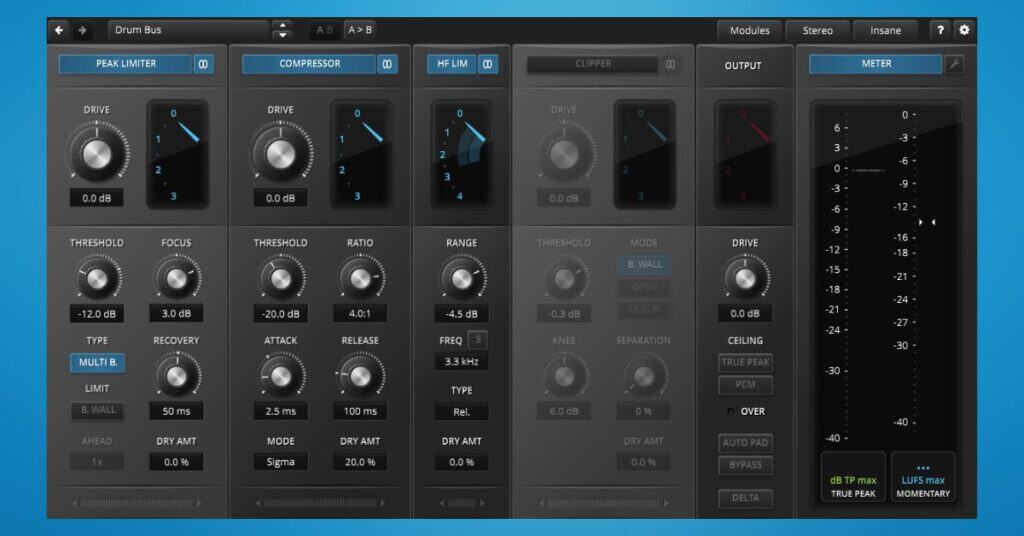
Task: Toggle Clipper stereo link icon
Action: [670, 64]
